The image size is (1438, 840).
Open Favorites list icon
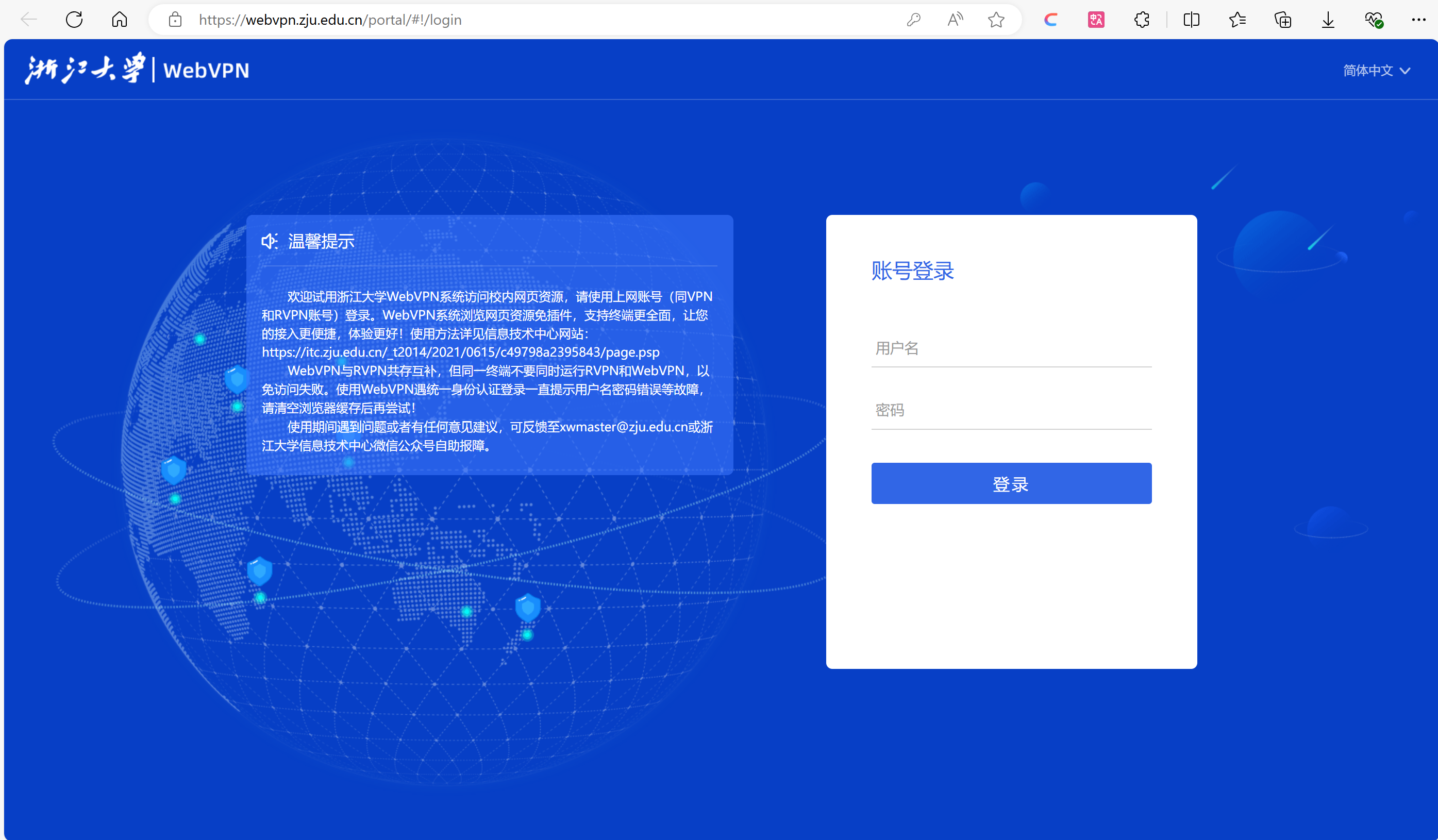coord(1237,20)
